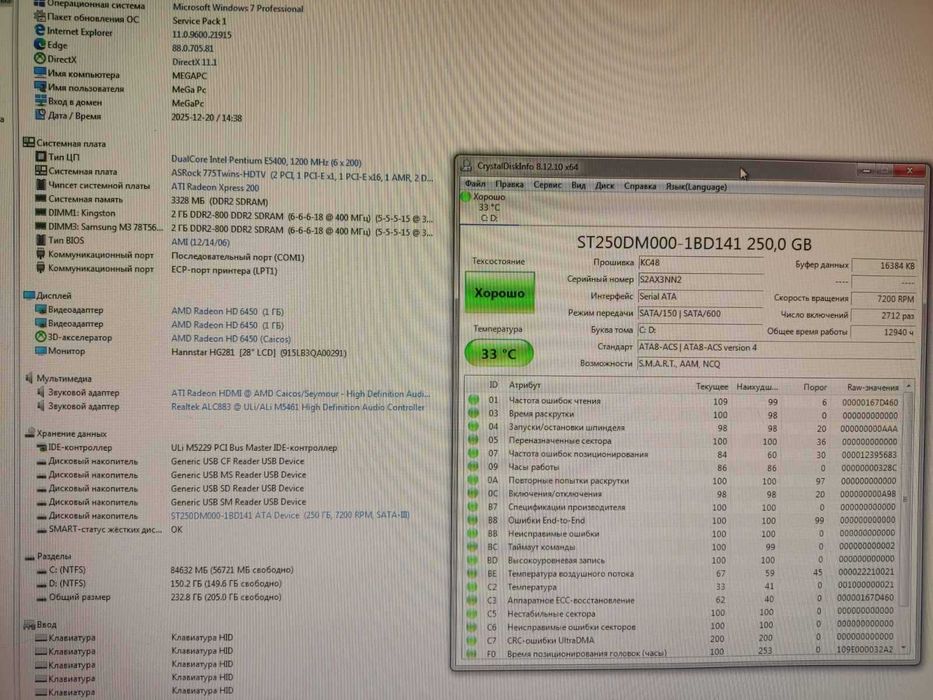Click the Серийный номер field

pos(700,279)
